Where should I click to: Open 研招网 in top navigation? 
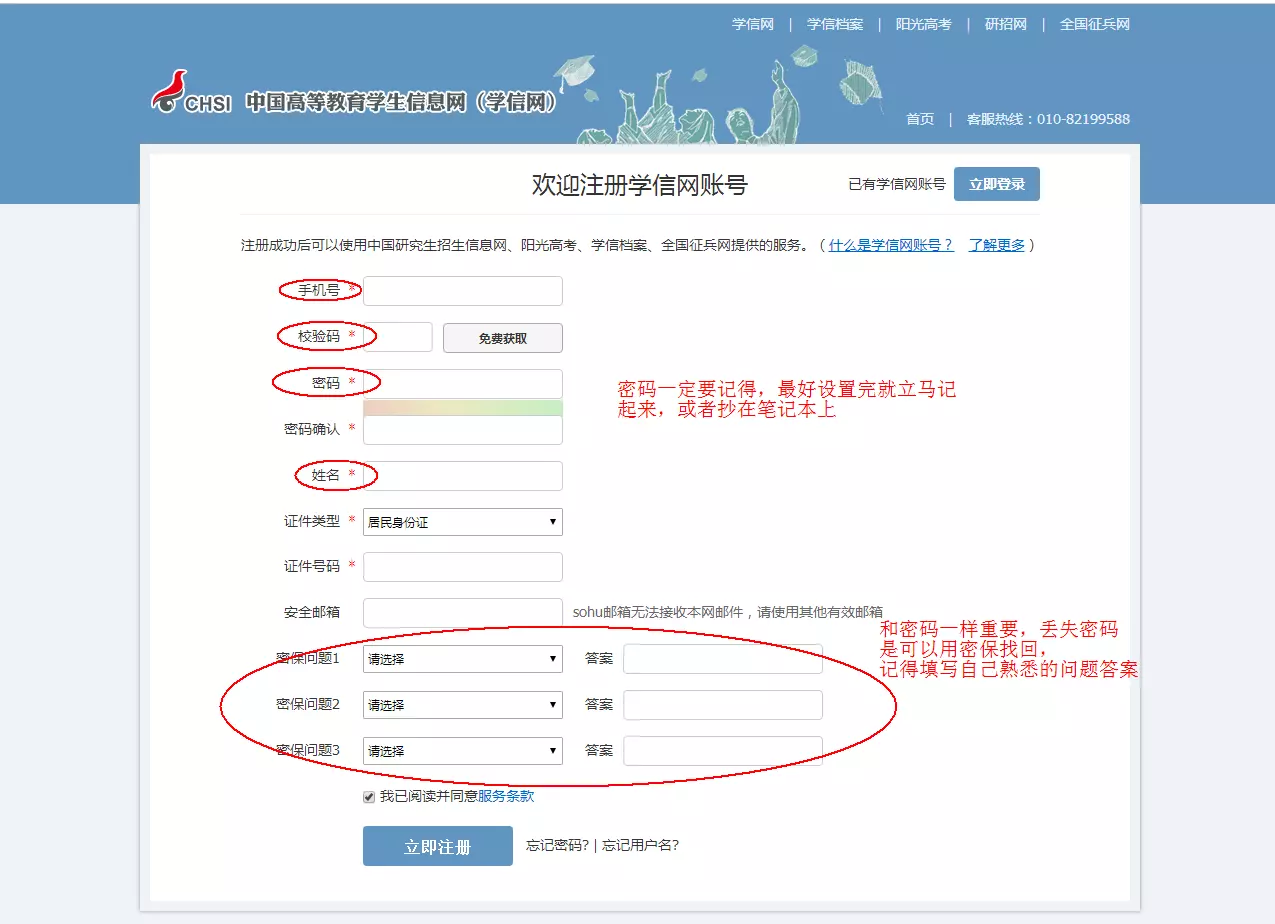[1006, 24]
